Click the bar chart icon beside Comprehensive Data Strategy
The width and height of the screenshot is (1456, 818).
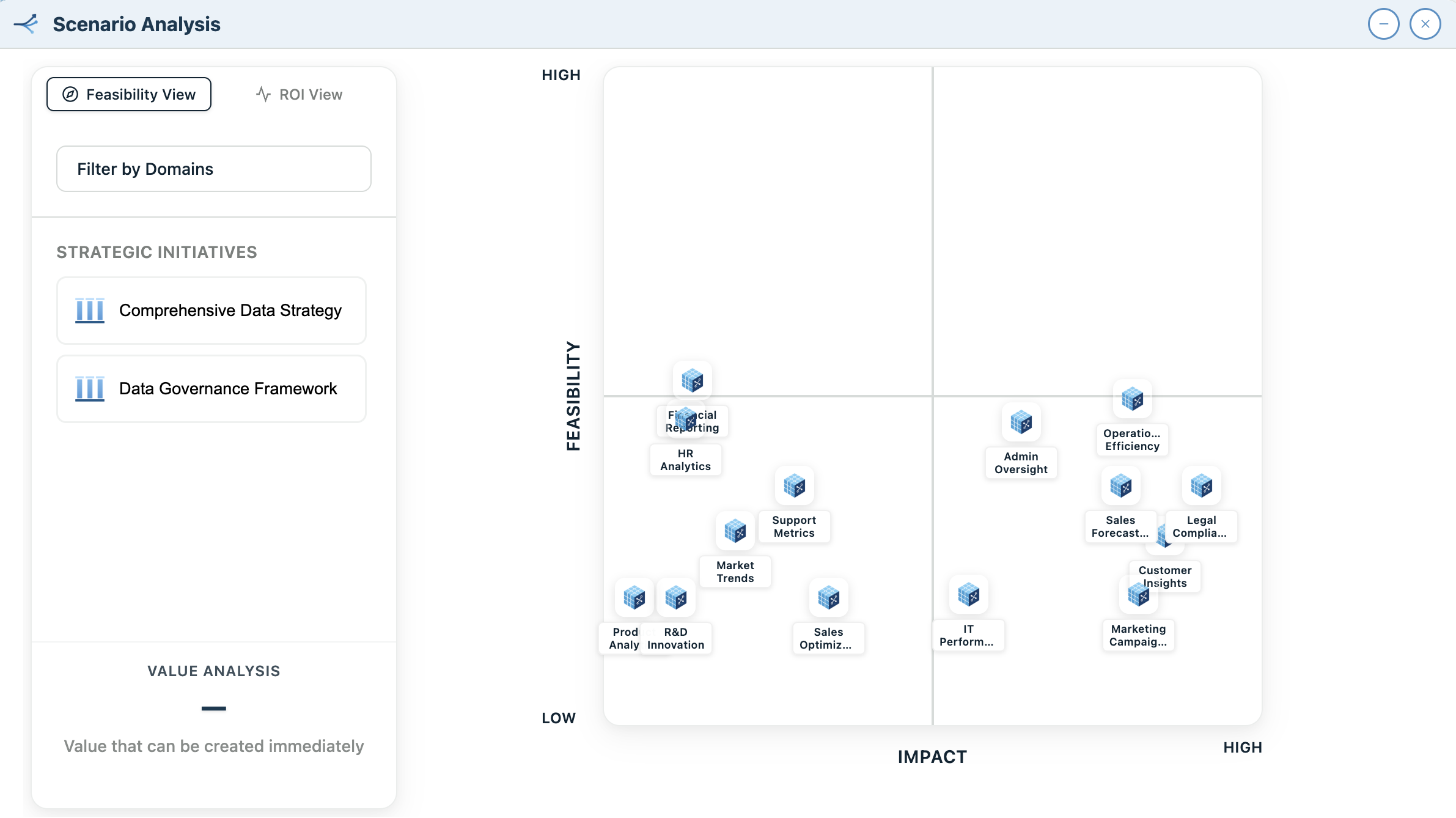tap(89, 311)
